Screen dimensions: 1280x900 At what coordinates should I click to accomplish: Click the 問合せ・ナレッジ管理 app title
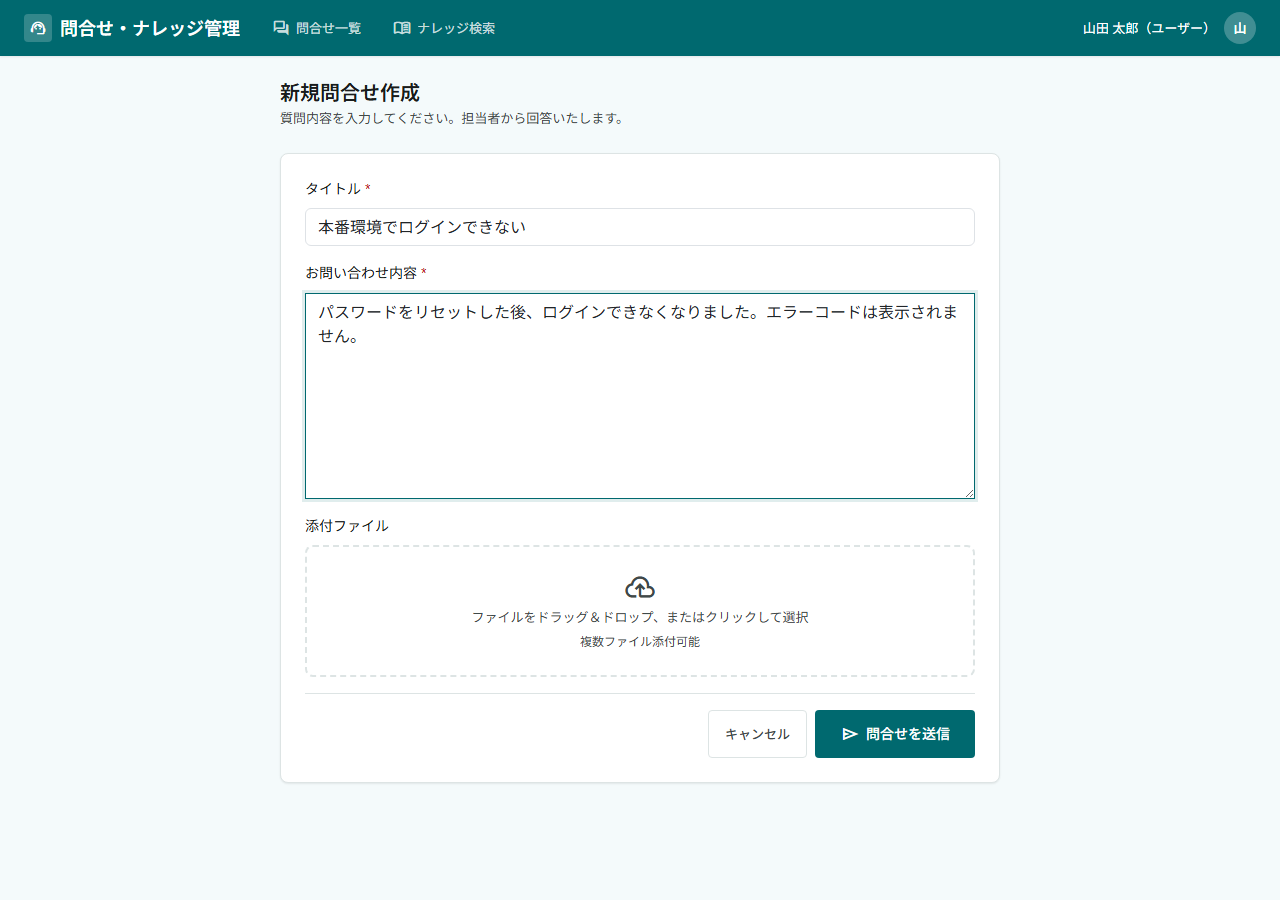click(x=150, y=28)
